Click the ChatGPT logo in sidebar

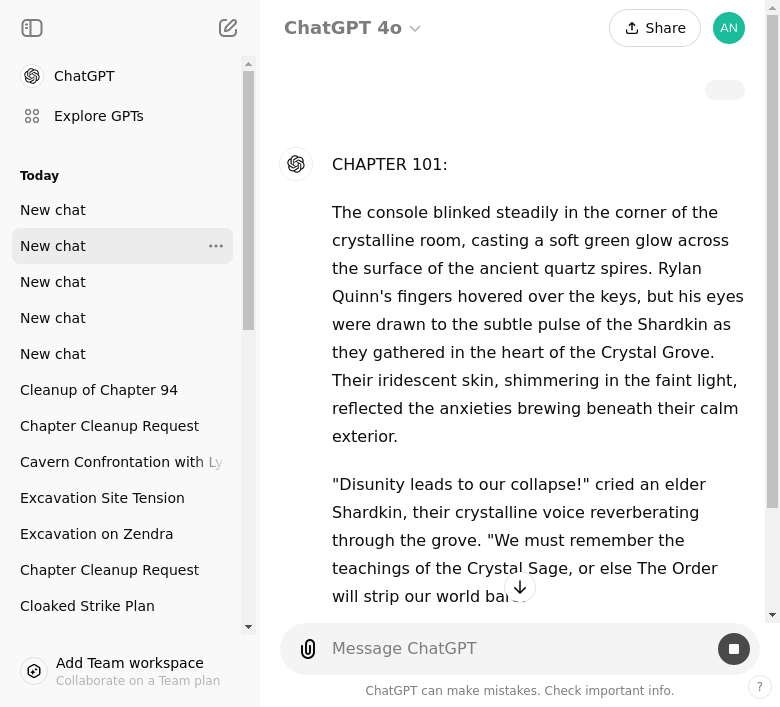(x=32, y=76)
